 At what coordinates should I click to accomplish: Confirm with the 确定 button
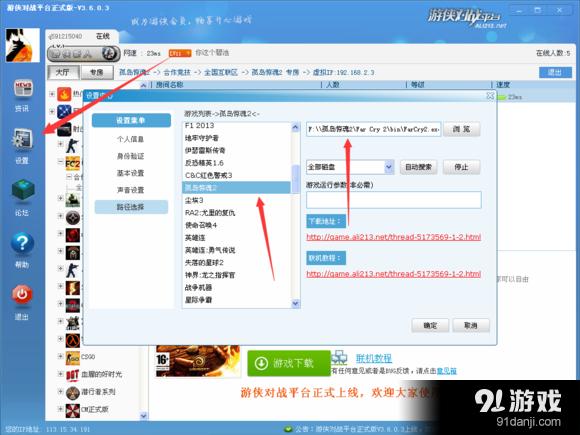pos(430,326)
